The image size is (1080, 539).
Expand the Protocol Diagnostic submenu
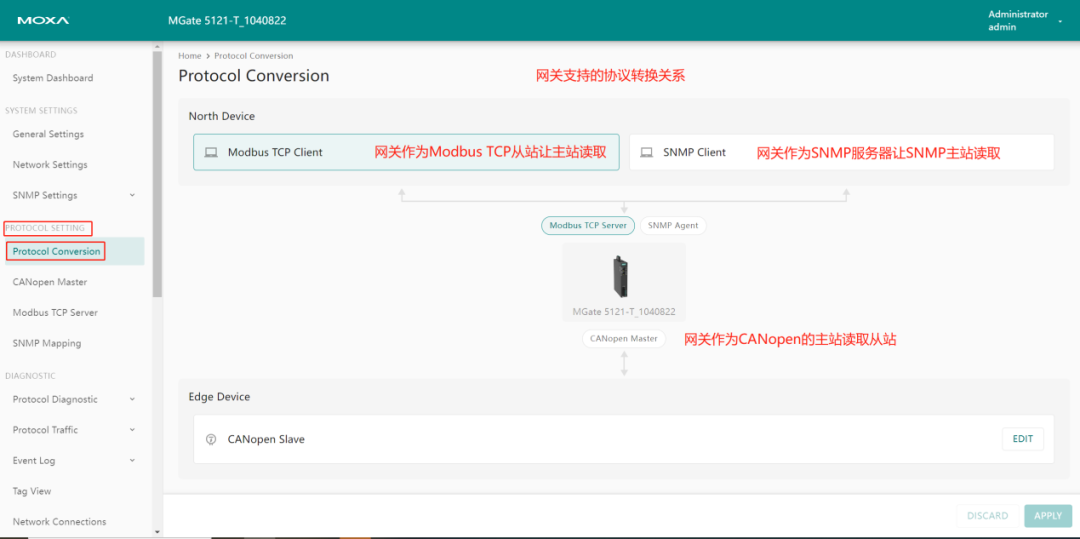132,399
